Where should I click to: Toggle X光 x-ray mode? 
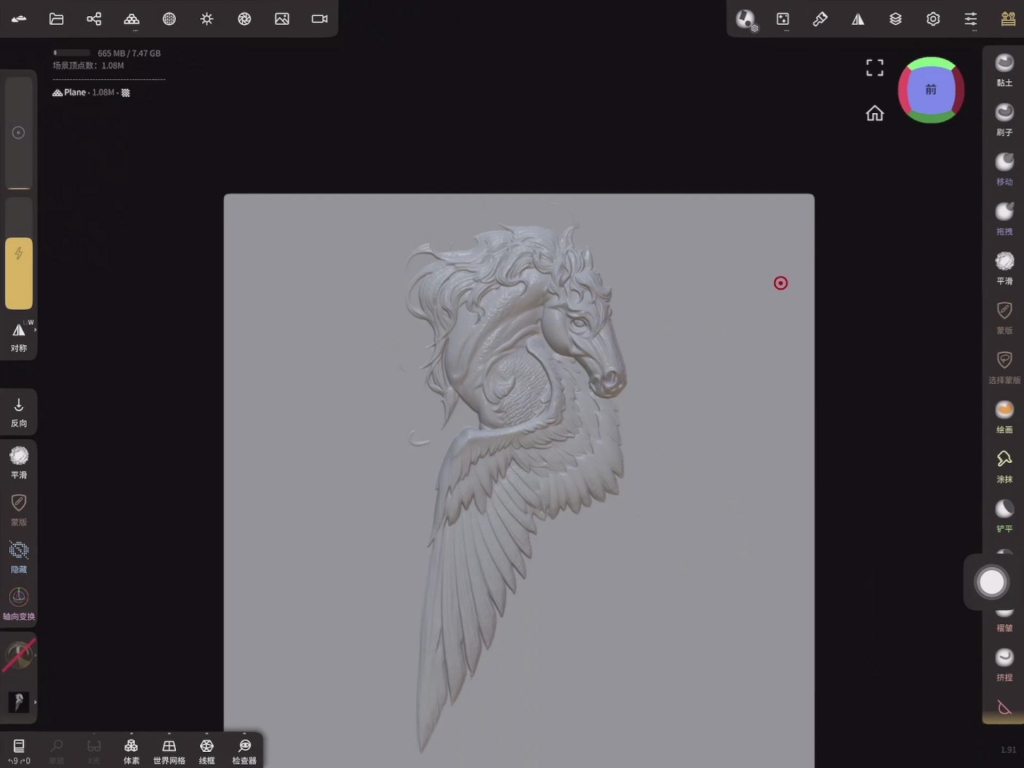pyautogui.click(x=94, y=751)
